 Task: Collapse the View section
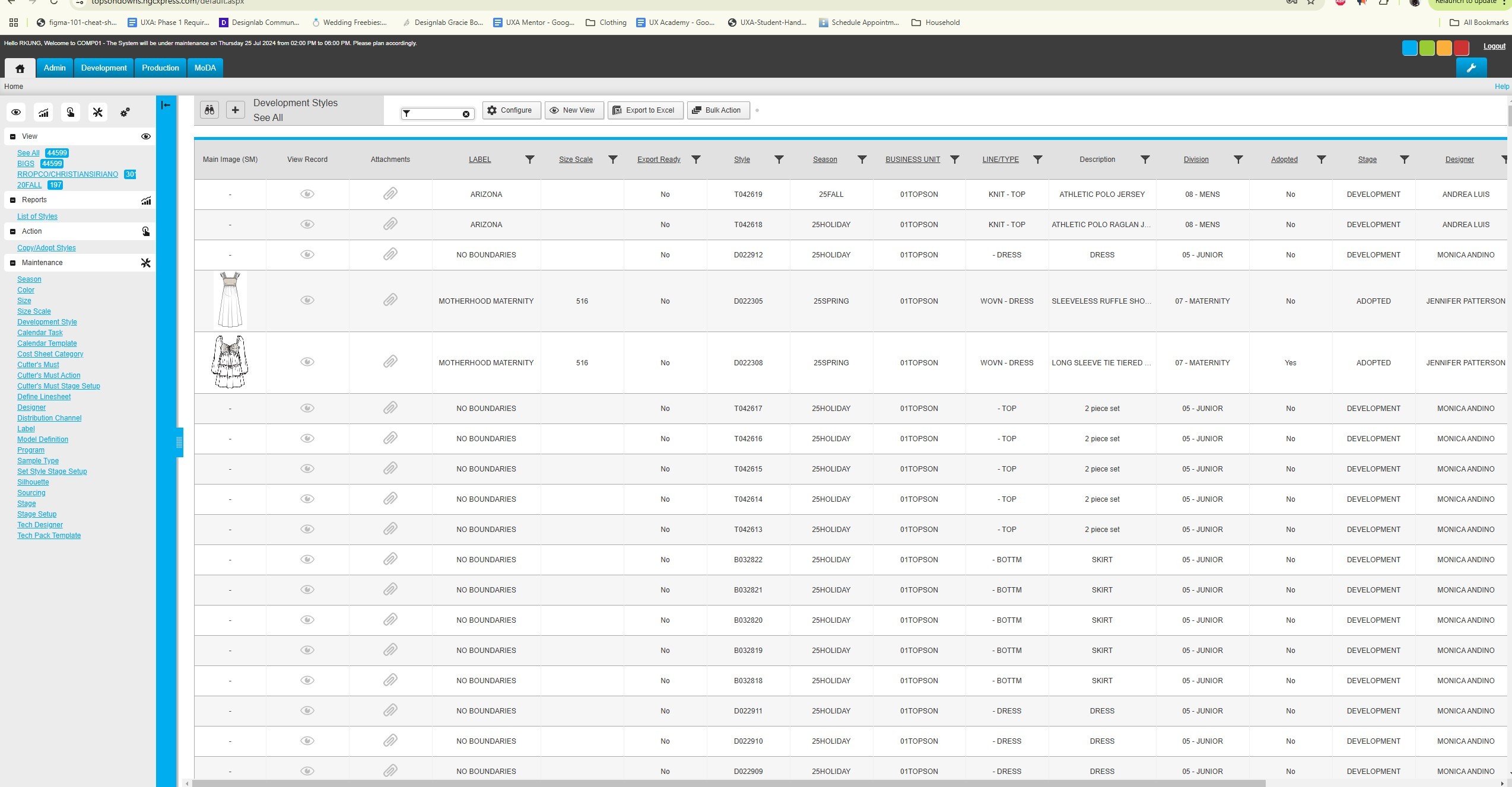click(12, 137)
